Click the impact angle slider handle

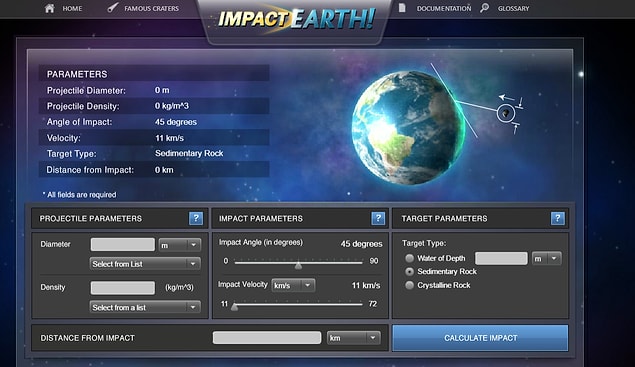298,265
